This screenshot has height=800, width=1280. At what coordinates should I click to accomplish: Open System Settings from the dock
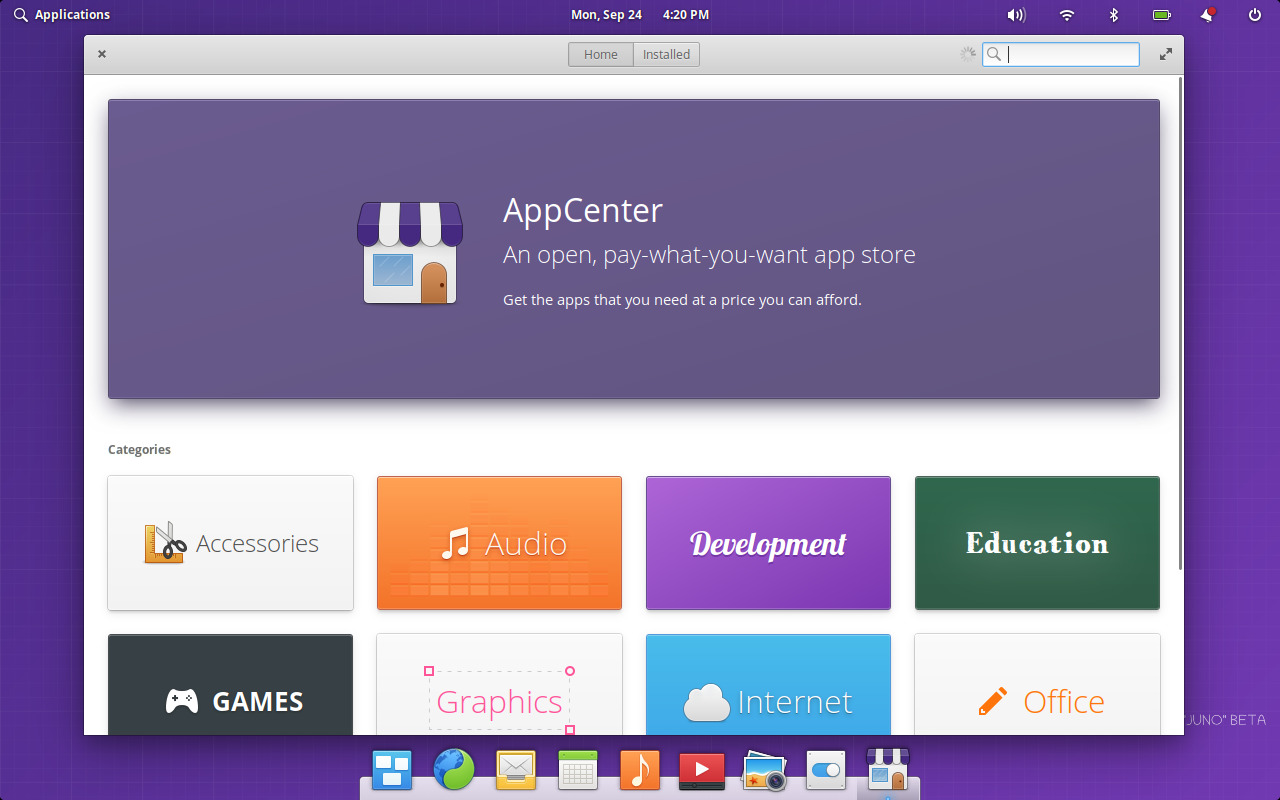[826, 770]
